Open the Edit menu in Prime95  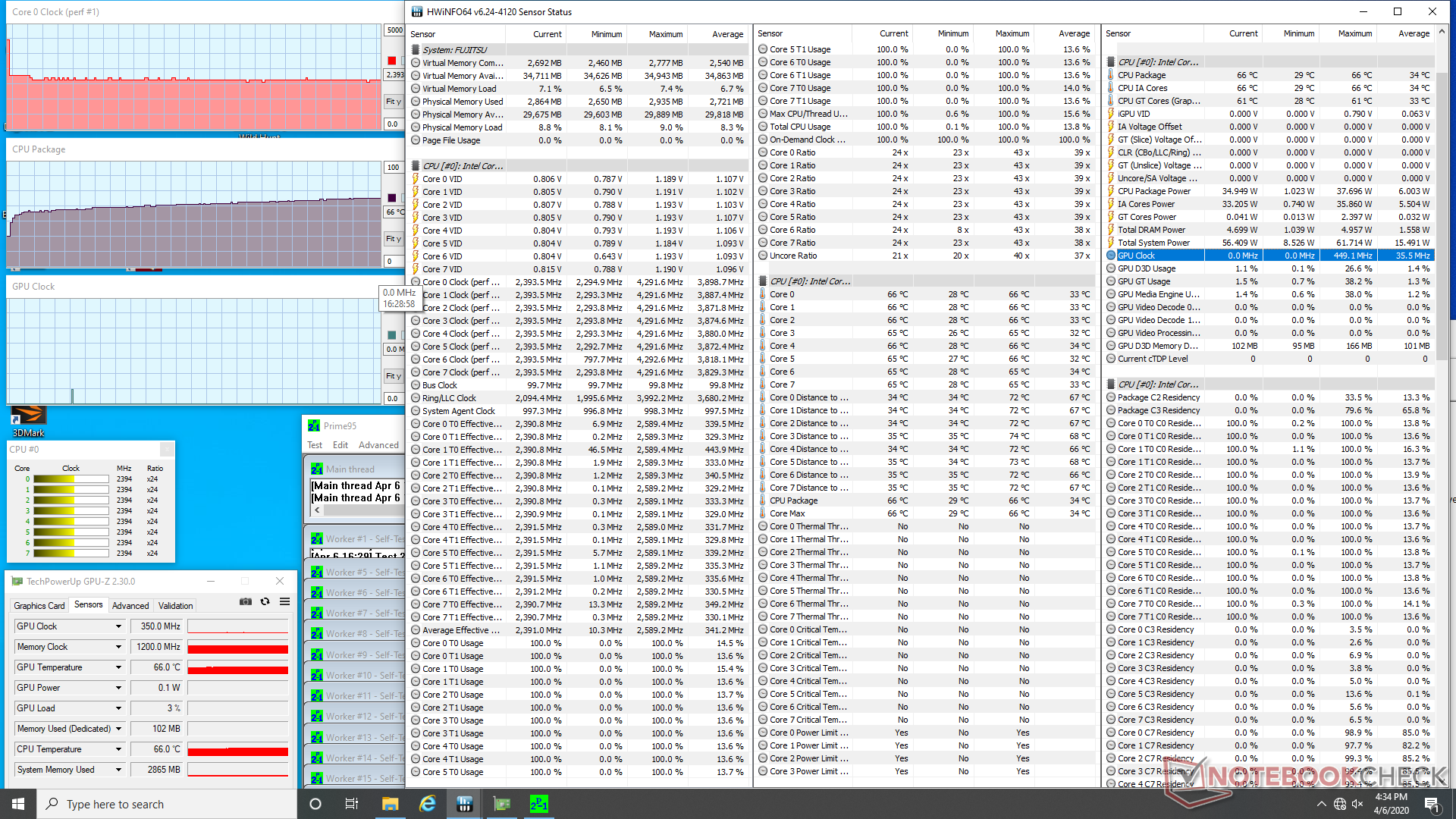pyautogui.click(x=340, y=445)
